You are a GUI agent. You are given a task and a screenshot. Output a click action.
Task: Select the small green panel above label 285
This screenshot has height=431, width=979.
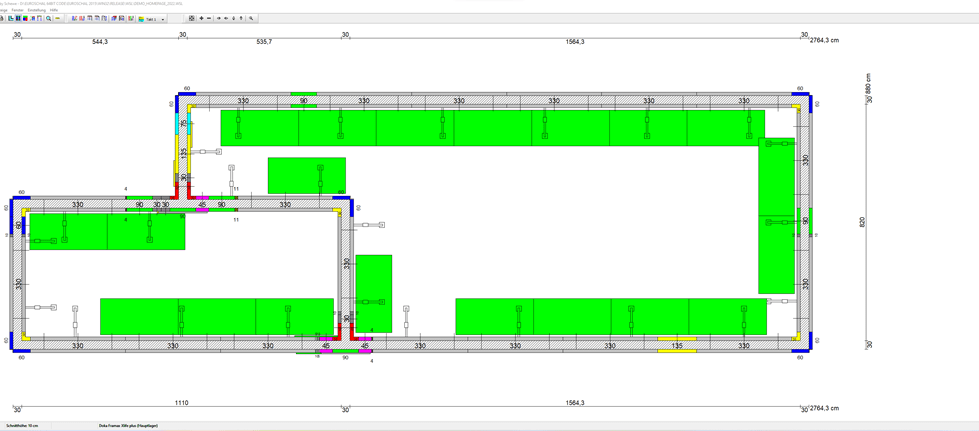[x=306, y=175]
